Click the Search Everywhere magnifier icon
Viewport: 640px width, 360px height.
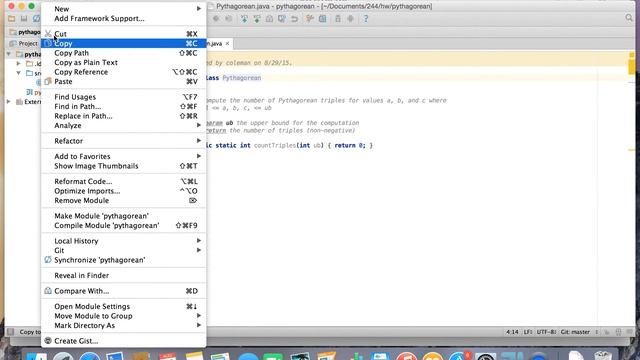click(x=629, y=18)
